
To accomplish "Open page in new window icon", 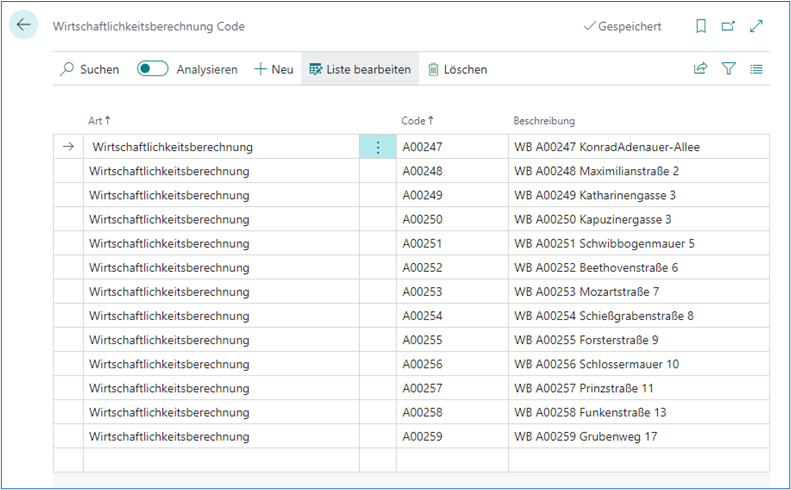I will click(x=728, y=27).
